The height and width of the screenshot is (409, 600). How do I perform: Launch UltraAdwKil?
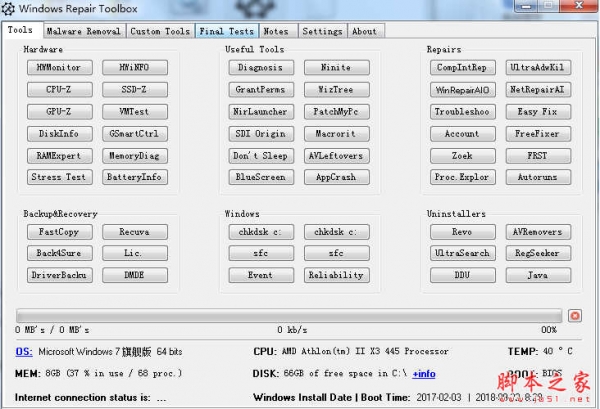(x=538, y=68)
